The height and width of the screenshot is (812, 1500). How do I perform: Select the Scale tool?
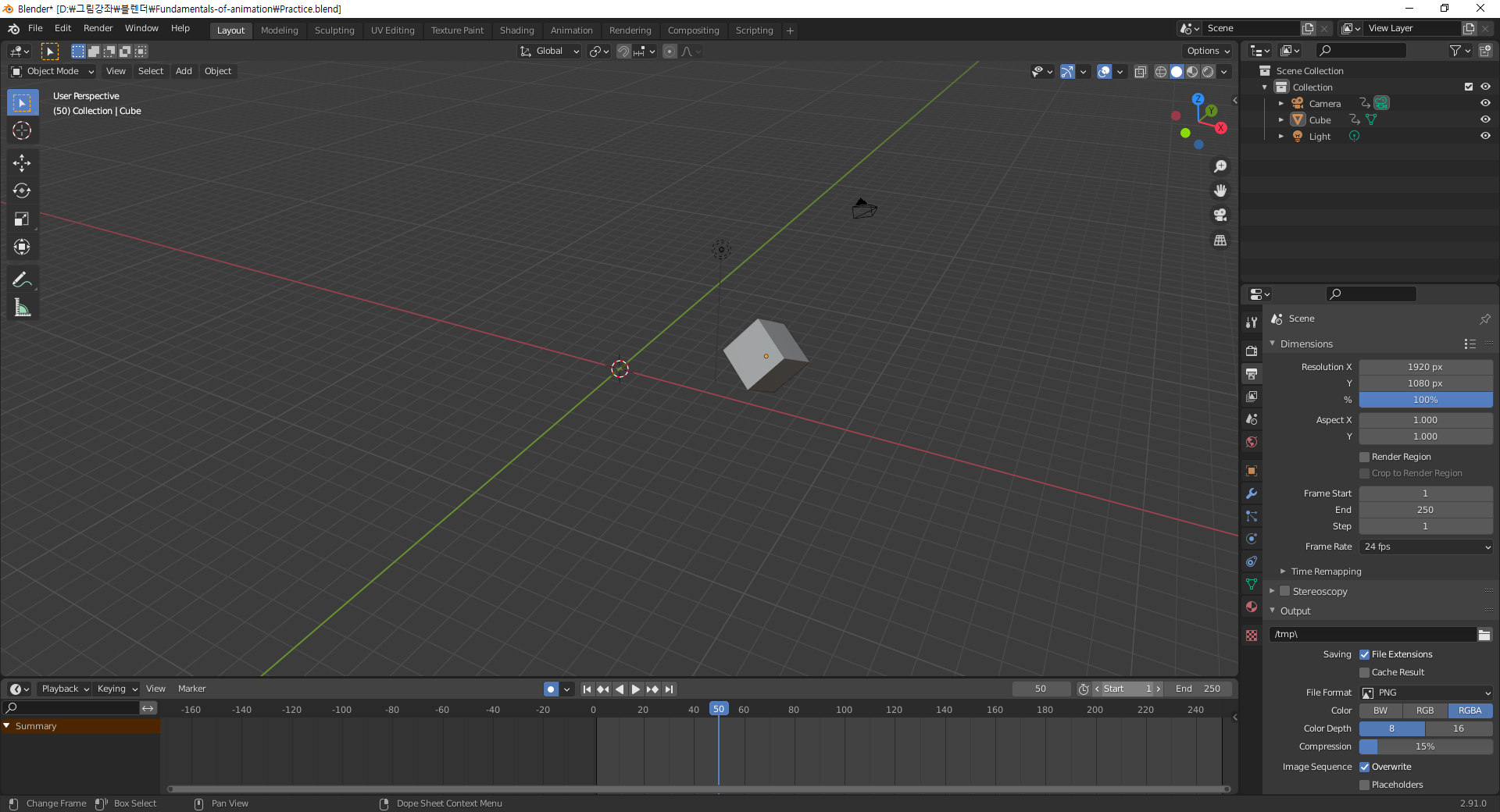22,219
